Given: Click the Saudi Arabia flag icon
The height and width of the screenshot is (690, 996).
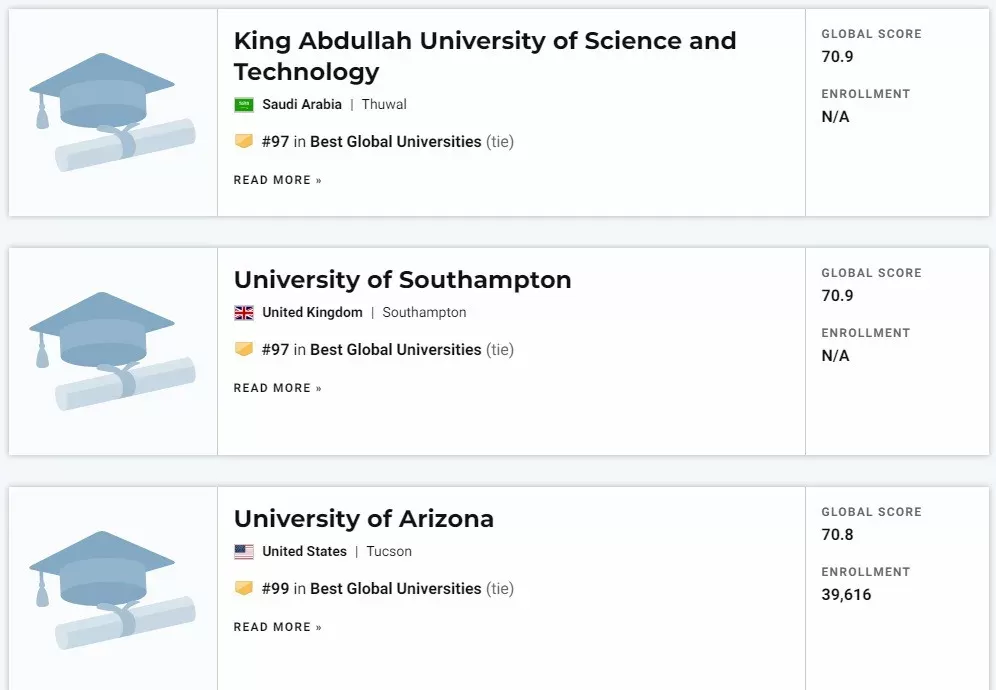Looking at the screenshot, I should [x=244, y=105].
